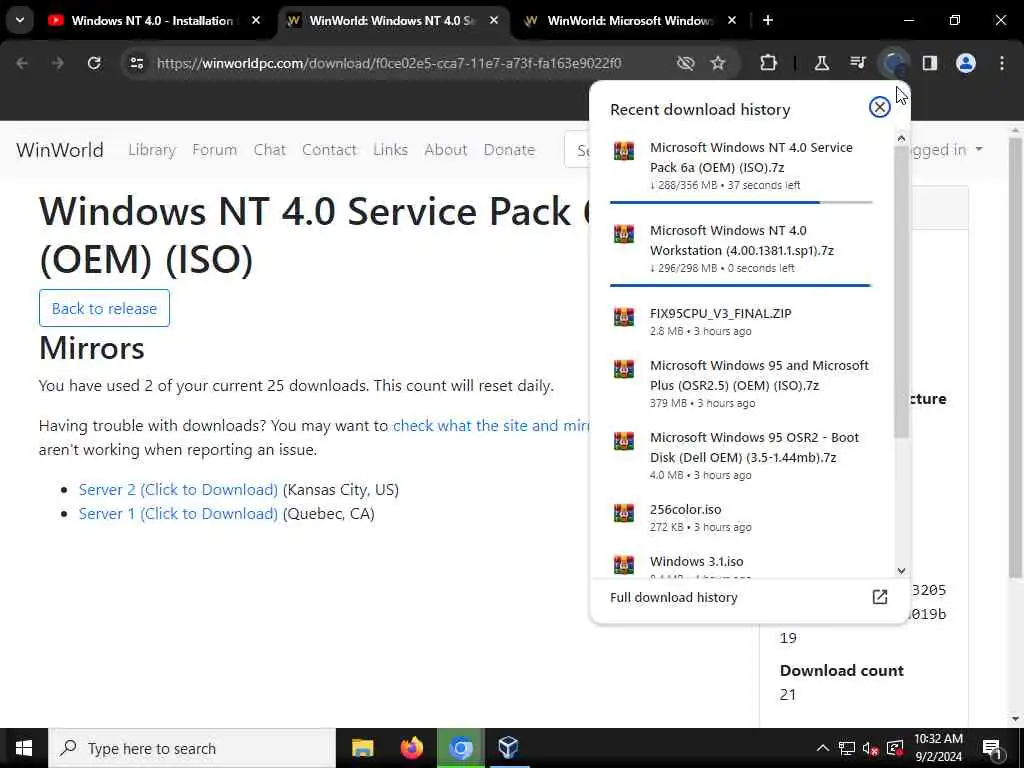Click the WinWorld brand logo link

[x=59, y=150]
